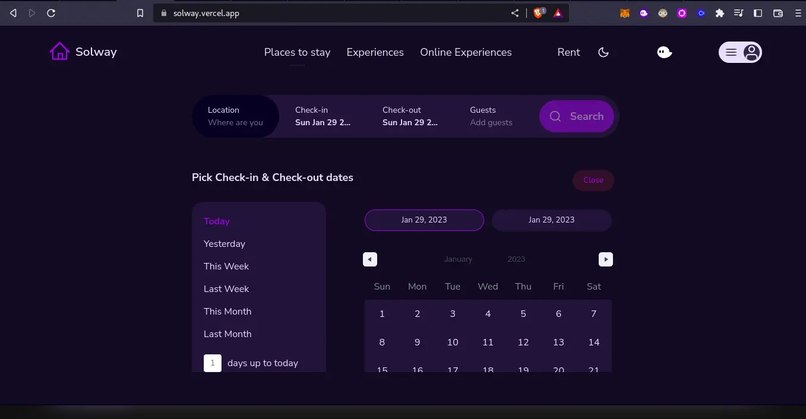Click the purple Search button
This screenshot has height=419, width=806.
tap(576, 116)
